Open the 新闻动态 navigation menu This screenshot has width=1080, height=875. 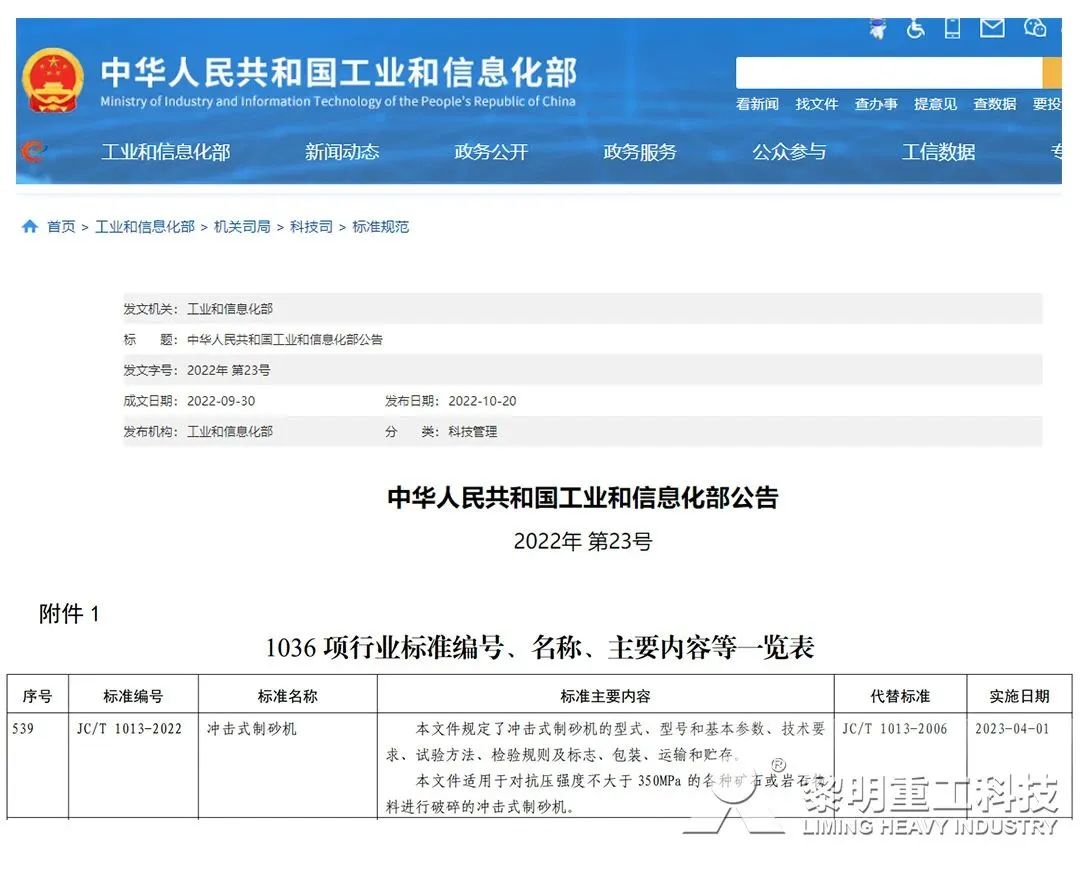tap(342, 152)
